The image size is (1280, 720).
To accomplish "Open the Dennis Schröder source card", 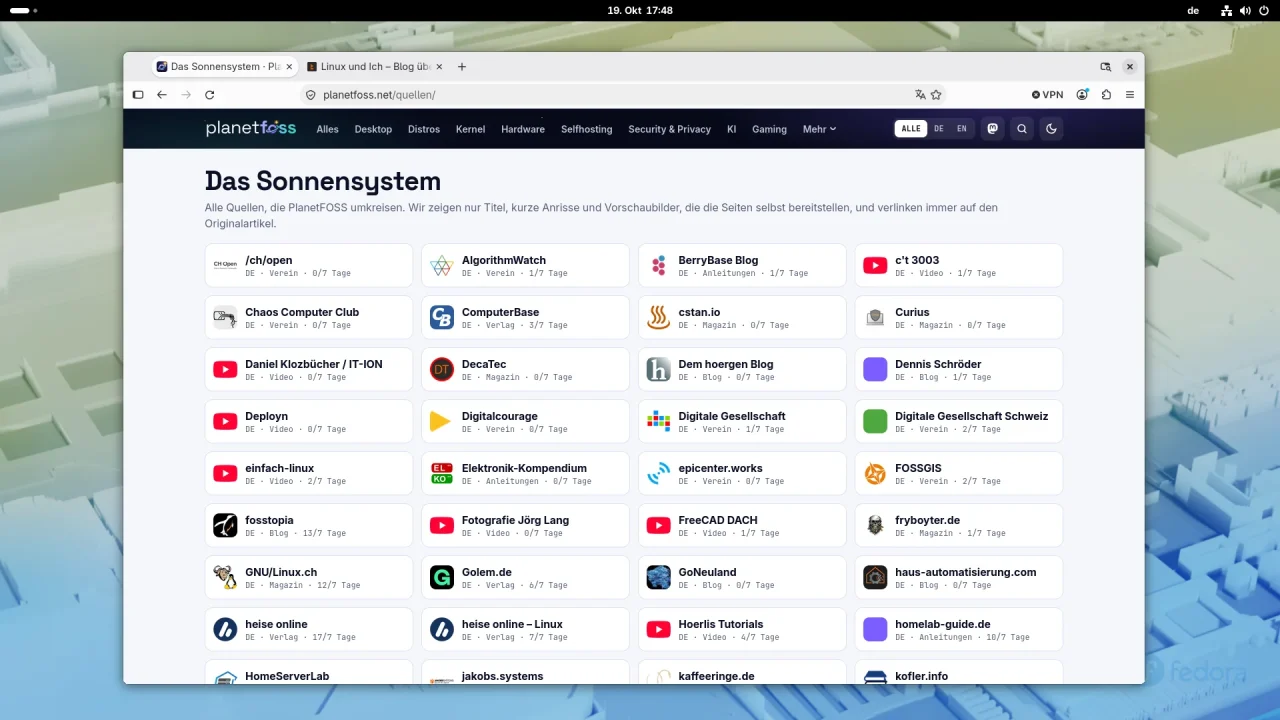I will 959,370.
